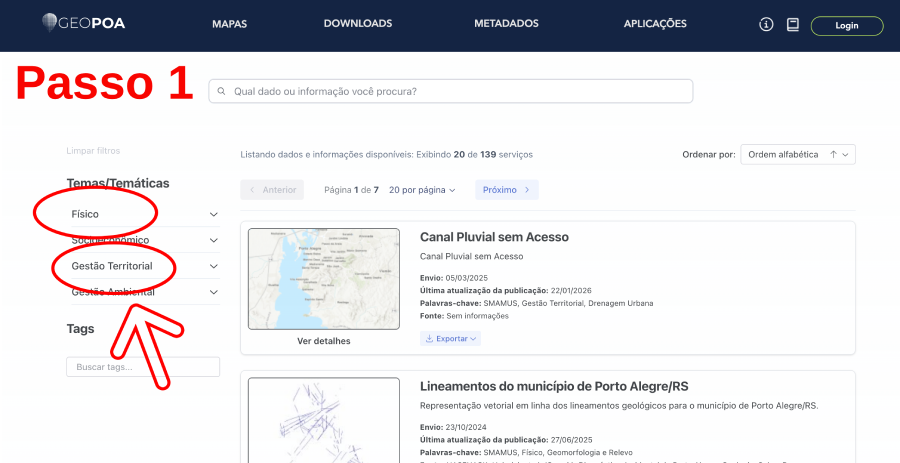Screen dimensions: 900x463
Task: Select the Físico theme
Action: (x=85, y=214)
